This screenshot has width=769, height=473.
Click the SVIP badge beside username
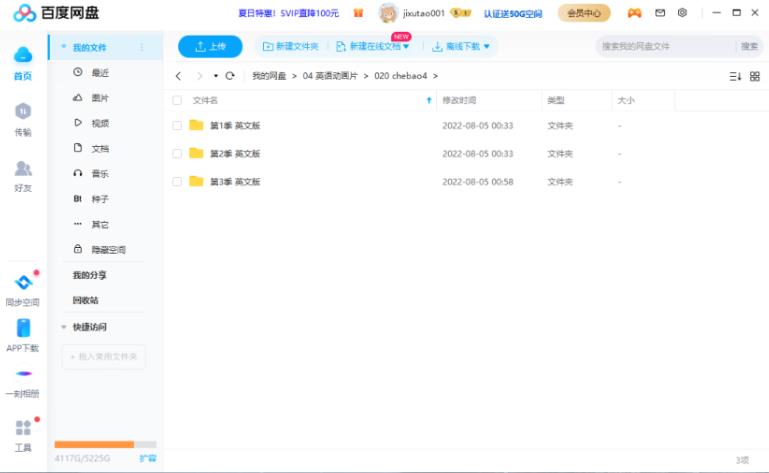click(461, 13)
